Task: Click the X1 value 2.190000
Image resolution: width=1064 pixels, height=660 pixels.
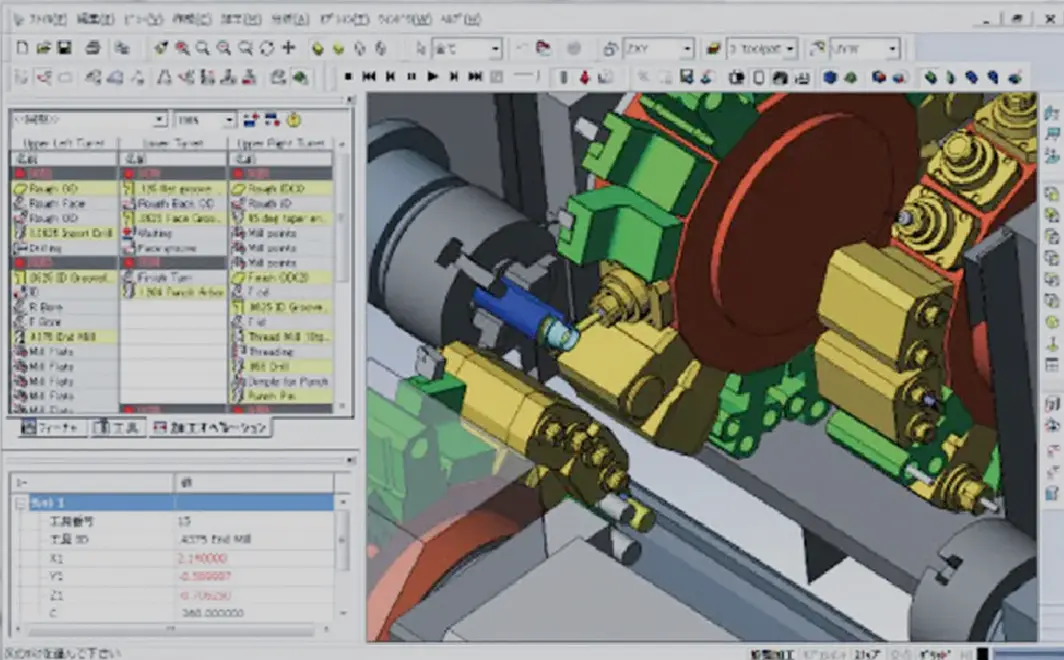Action: click(x=202, y=558)
